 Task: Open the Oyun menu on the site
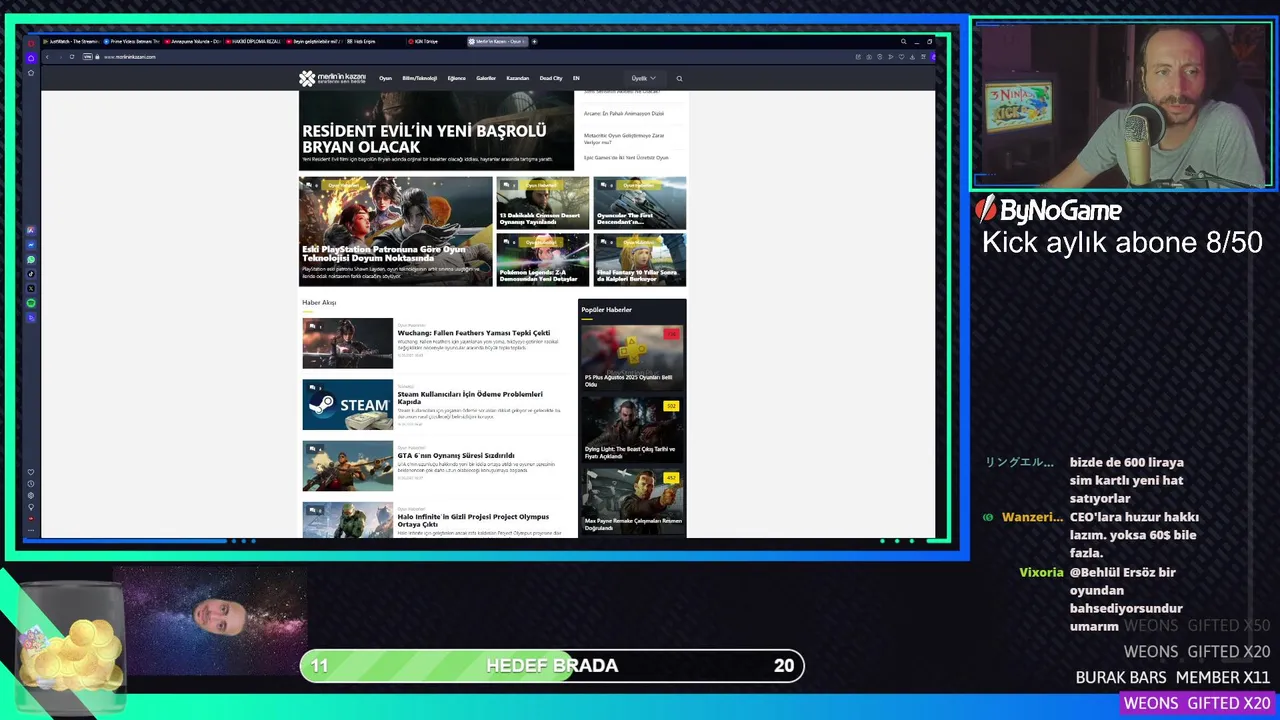click(x=385, y=78)
